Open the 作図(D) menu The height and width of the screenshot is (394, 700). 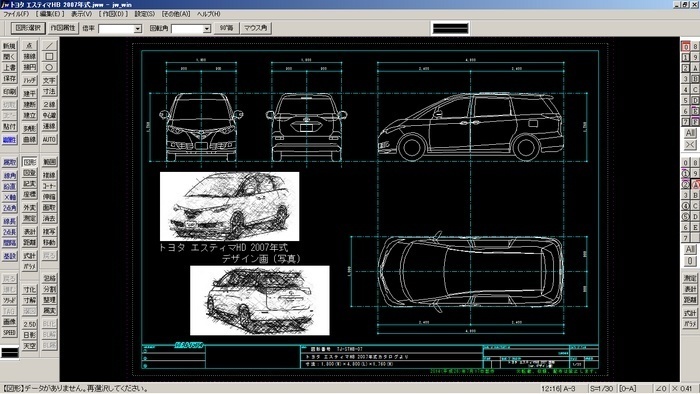(x=113, y=14)
